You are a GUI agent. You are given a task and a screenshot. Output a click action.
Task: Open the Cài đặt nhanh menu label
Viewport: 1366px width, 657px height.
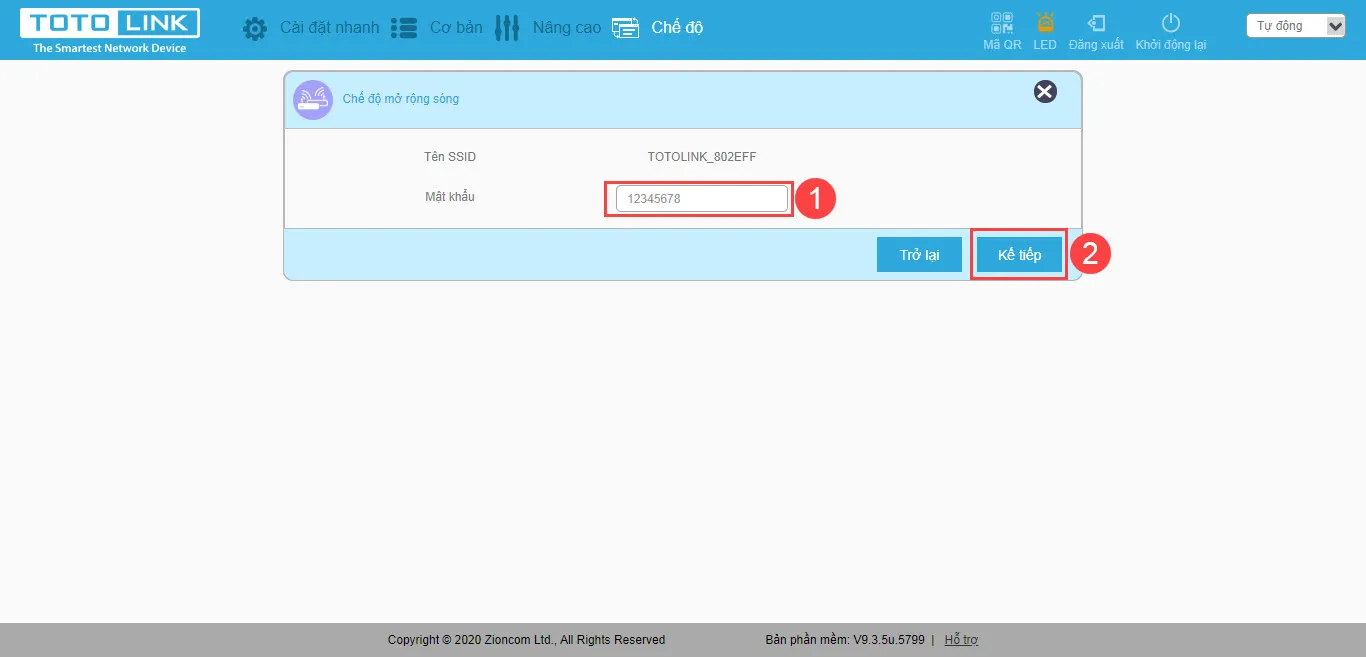click(x=329, y=28)
